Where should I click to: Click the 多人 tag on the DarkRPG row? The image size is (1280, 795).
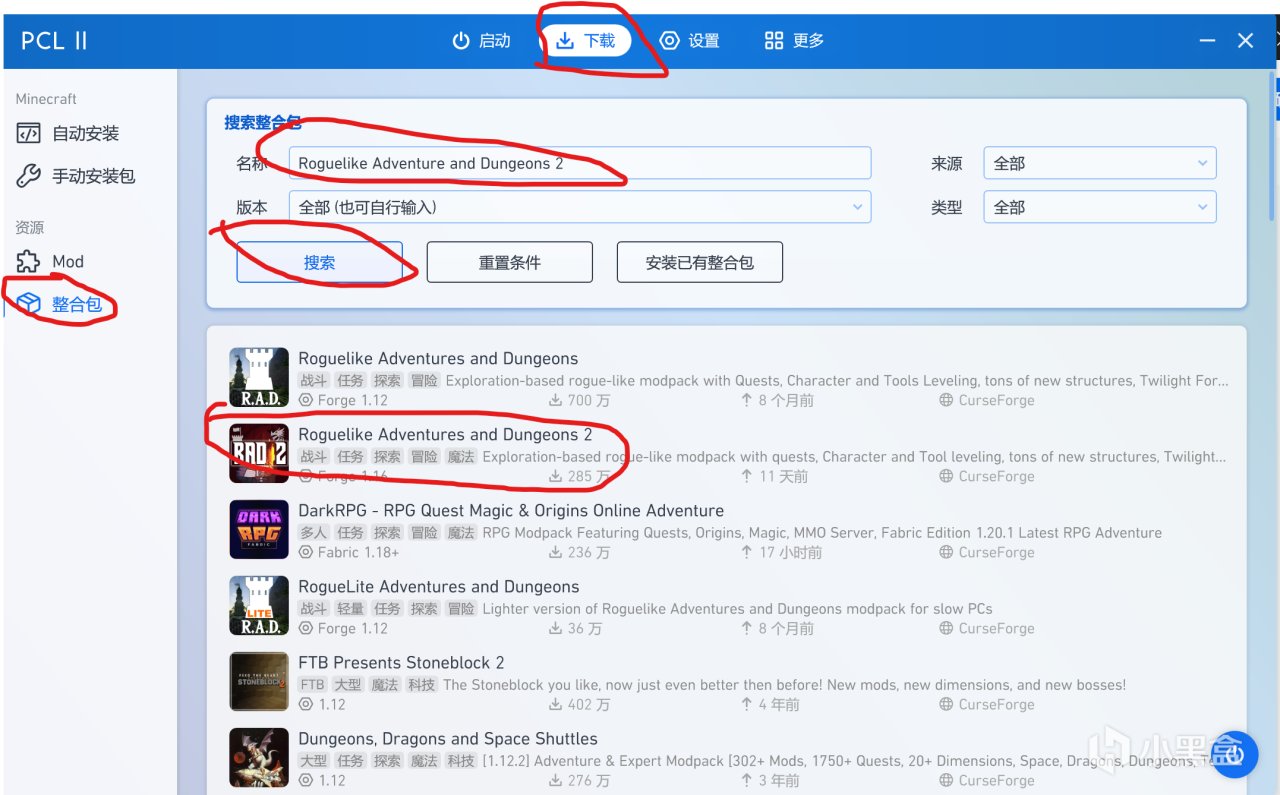coord(314,532)
